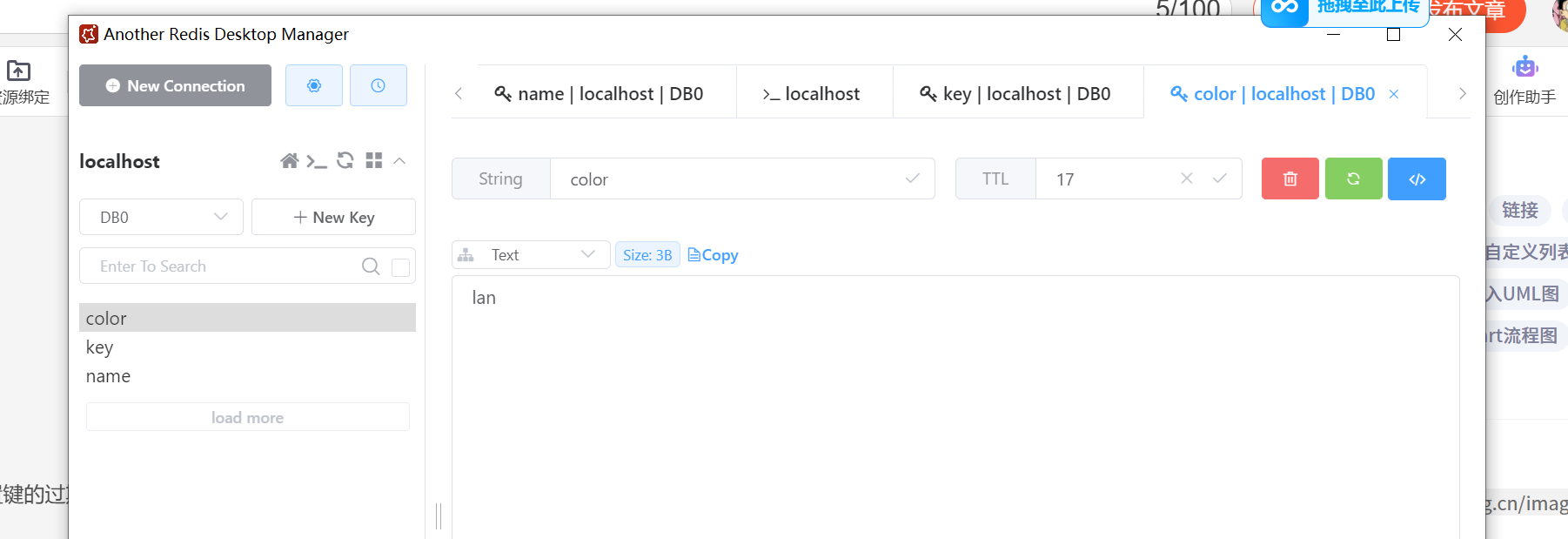
Task: Confirm the key rename check mark
Action: (913, 179)
